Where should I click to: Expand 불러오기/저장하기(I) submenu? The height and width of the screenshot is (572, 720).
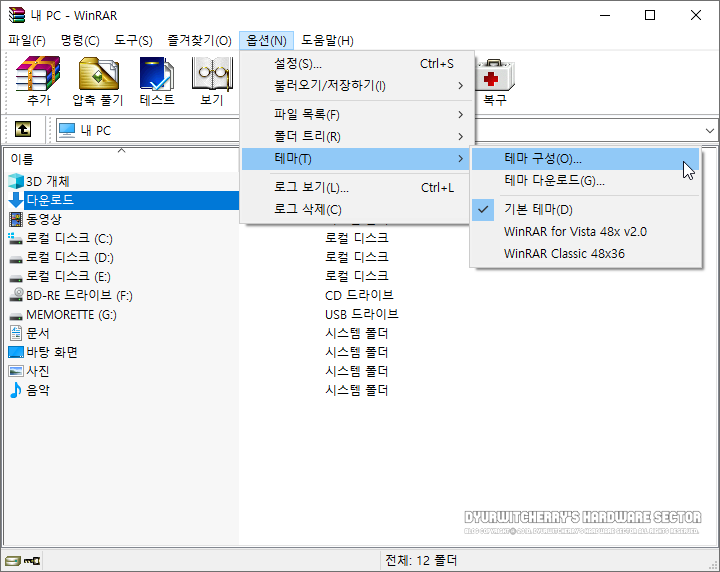[355, 85]
